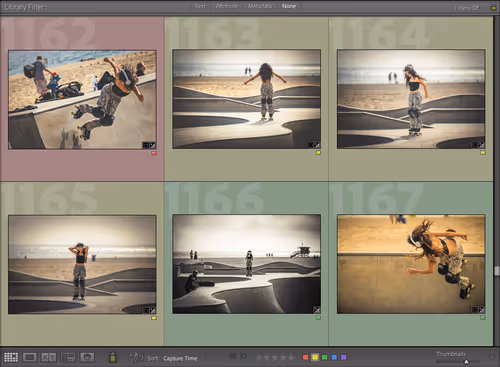This screenshot has width=500, height=367.
Task: Open Survey view
Action: pyautogui.click(x=68, y=357)
